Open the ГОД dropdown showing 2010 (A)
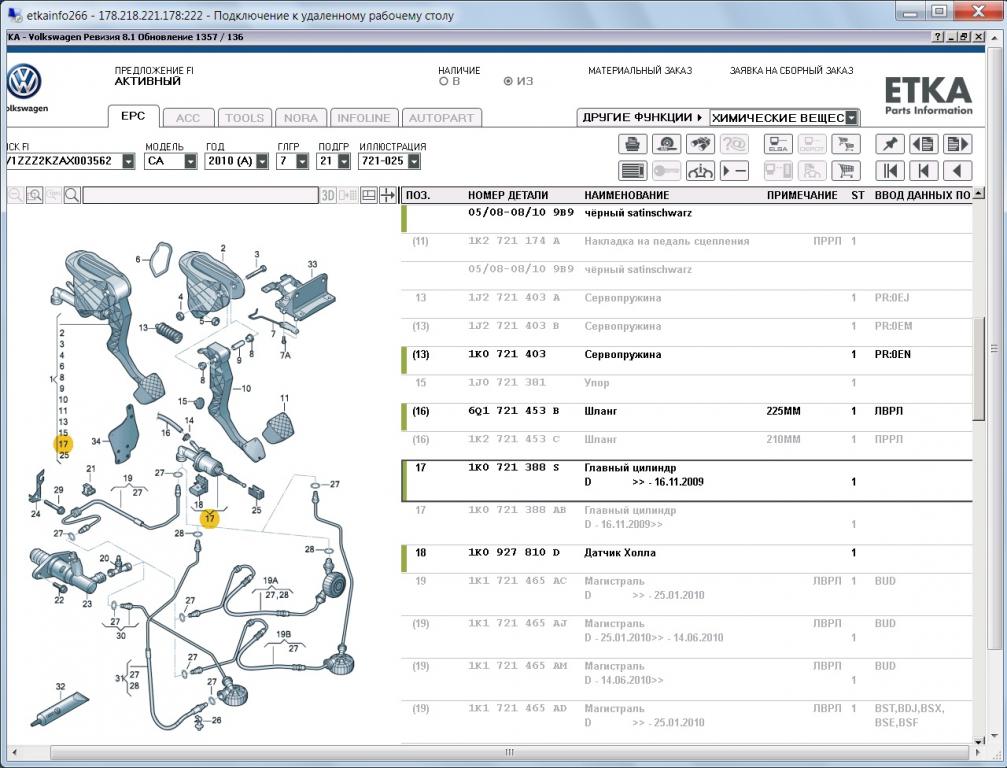The height and width of the screenshot is (768, 1007). click(262, 161)
